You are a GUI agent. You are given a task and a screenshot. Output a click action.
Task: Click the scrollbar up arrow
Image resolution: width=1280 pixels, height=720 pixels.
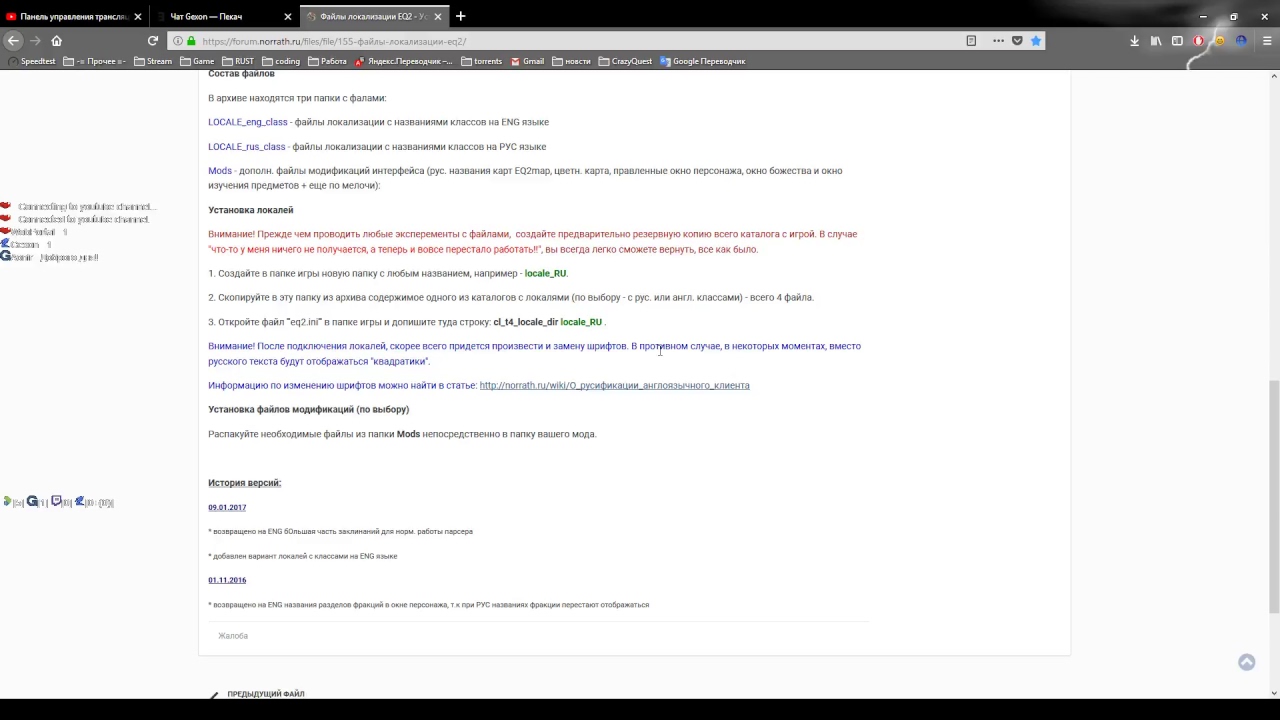coord(1274,76)
